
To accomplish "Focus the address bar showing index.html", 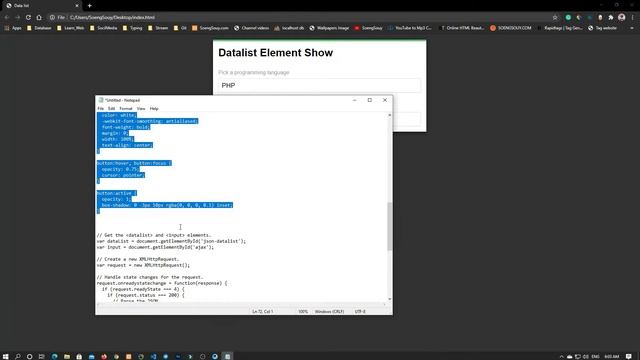I will click(302, 18).
